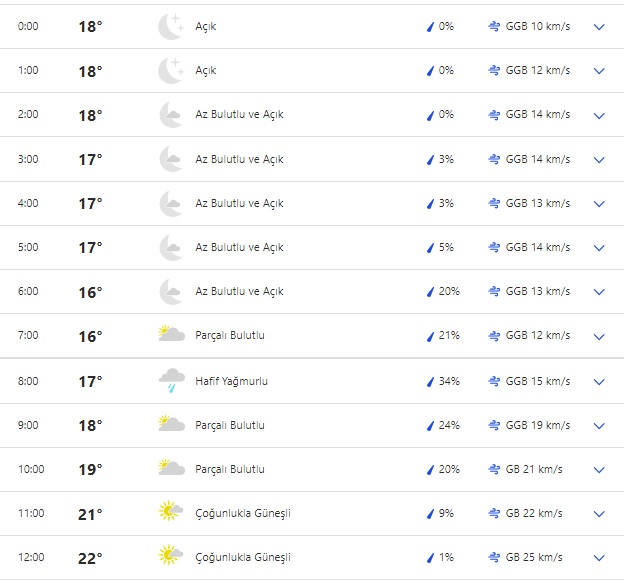
Task: Click the partly cloudy sun icon at 7:00
Action: click(x=171, y=335)
